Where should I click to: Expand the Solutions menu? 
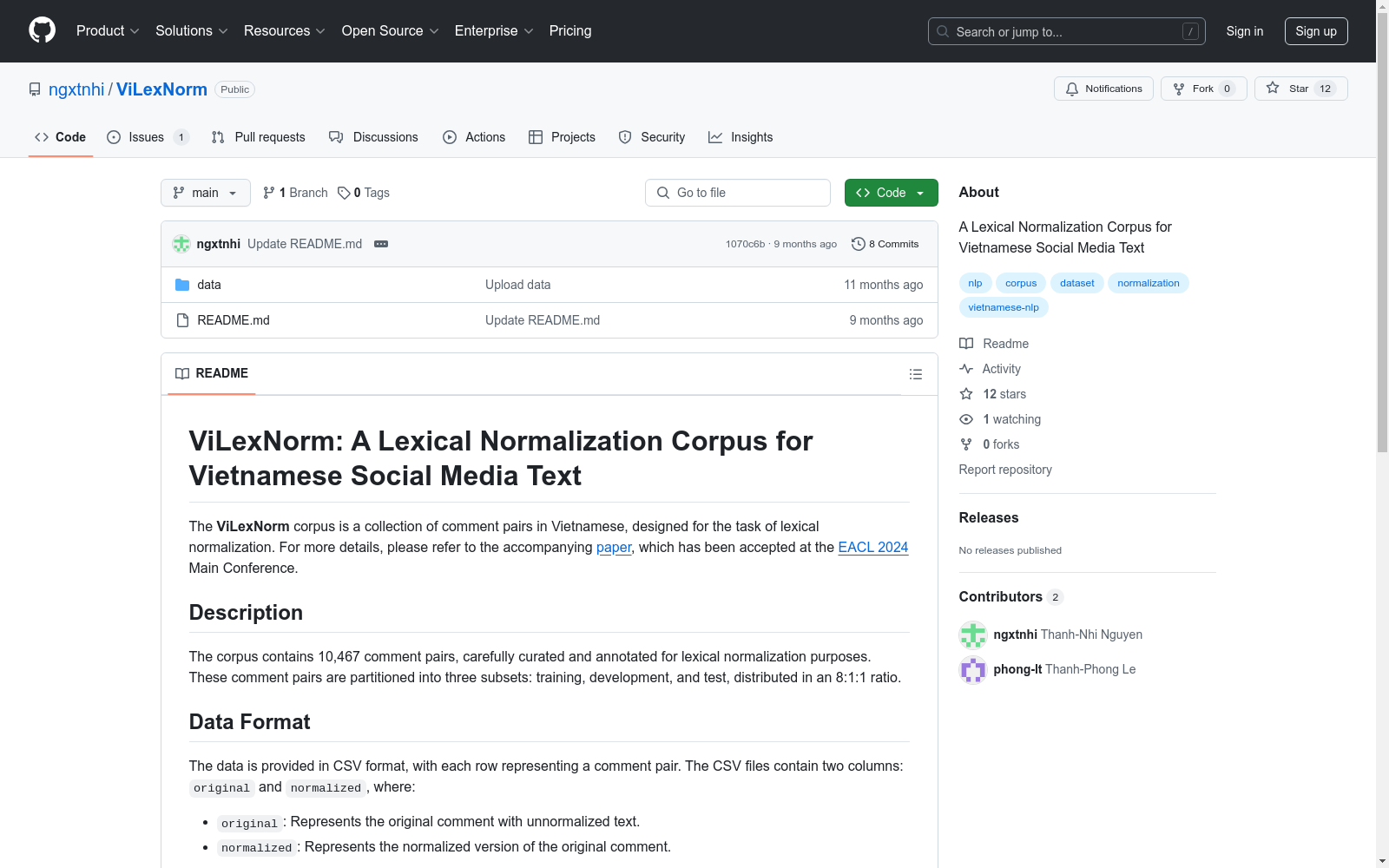[192, 31]
